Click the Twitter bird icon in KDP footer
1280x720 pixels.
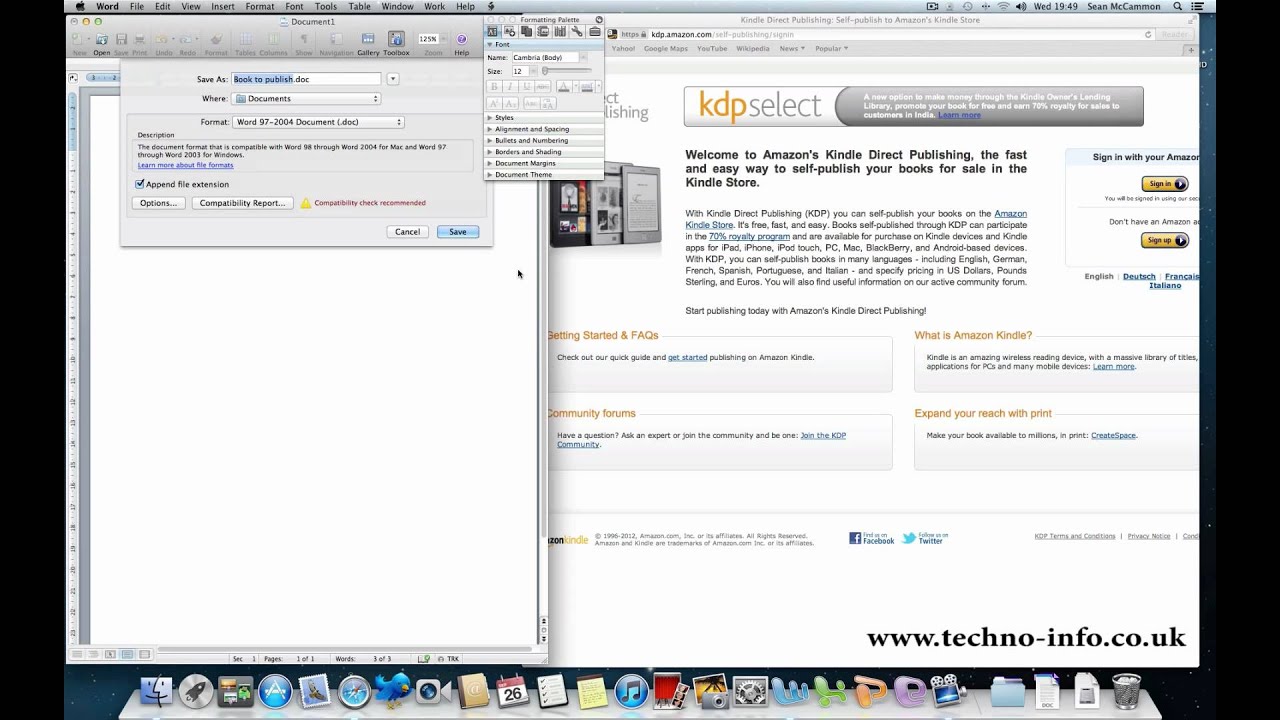[909, 538]
